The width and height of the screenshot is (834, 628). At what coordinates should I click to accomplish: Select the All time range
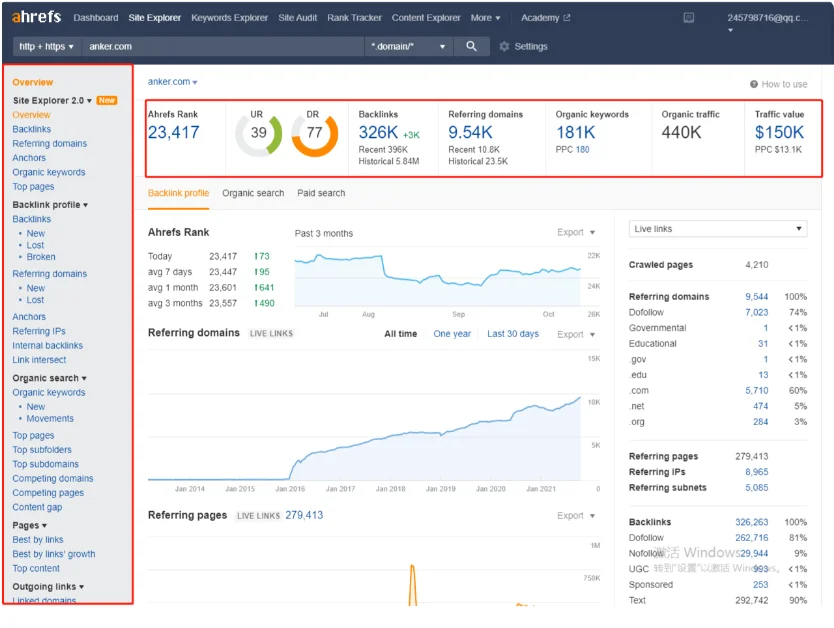point(401,333)
